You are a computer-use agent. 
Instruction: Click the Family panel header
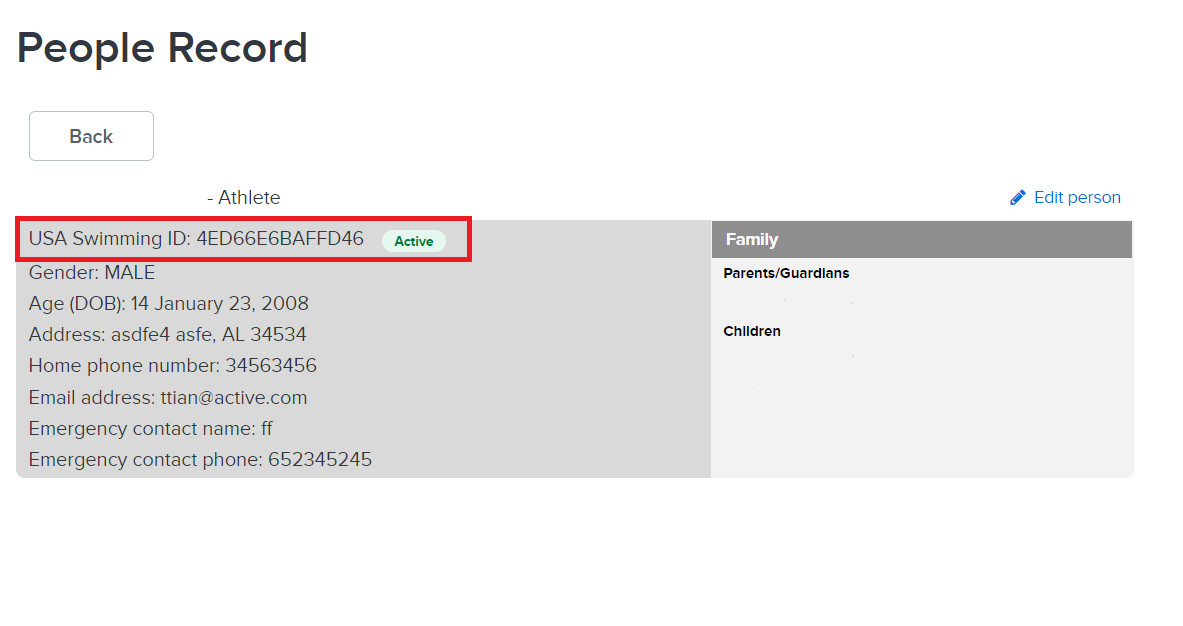click(921, 240)
